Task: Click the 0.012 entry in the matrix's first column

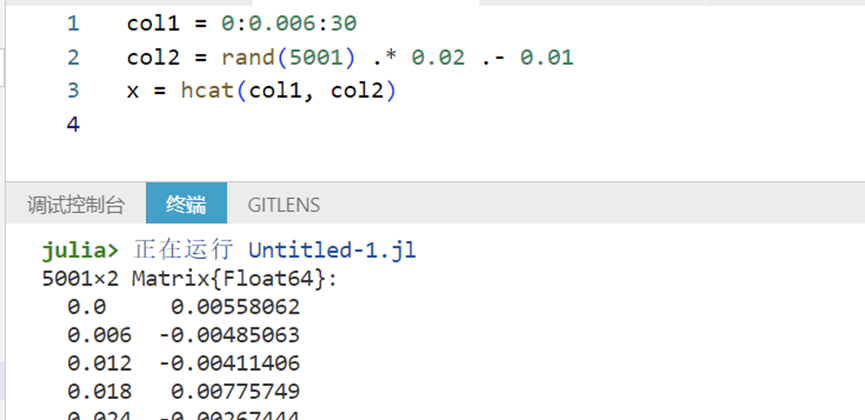Action: click(100, 363)
